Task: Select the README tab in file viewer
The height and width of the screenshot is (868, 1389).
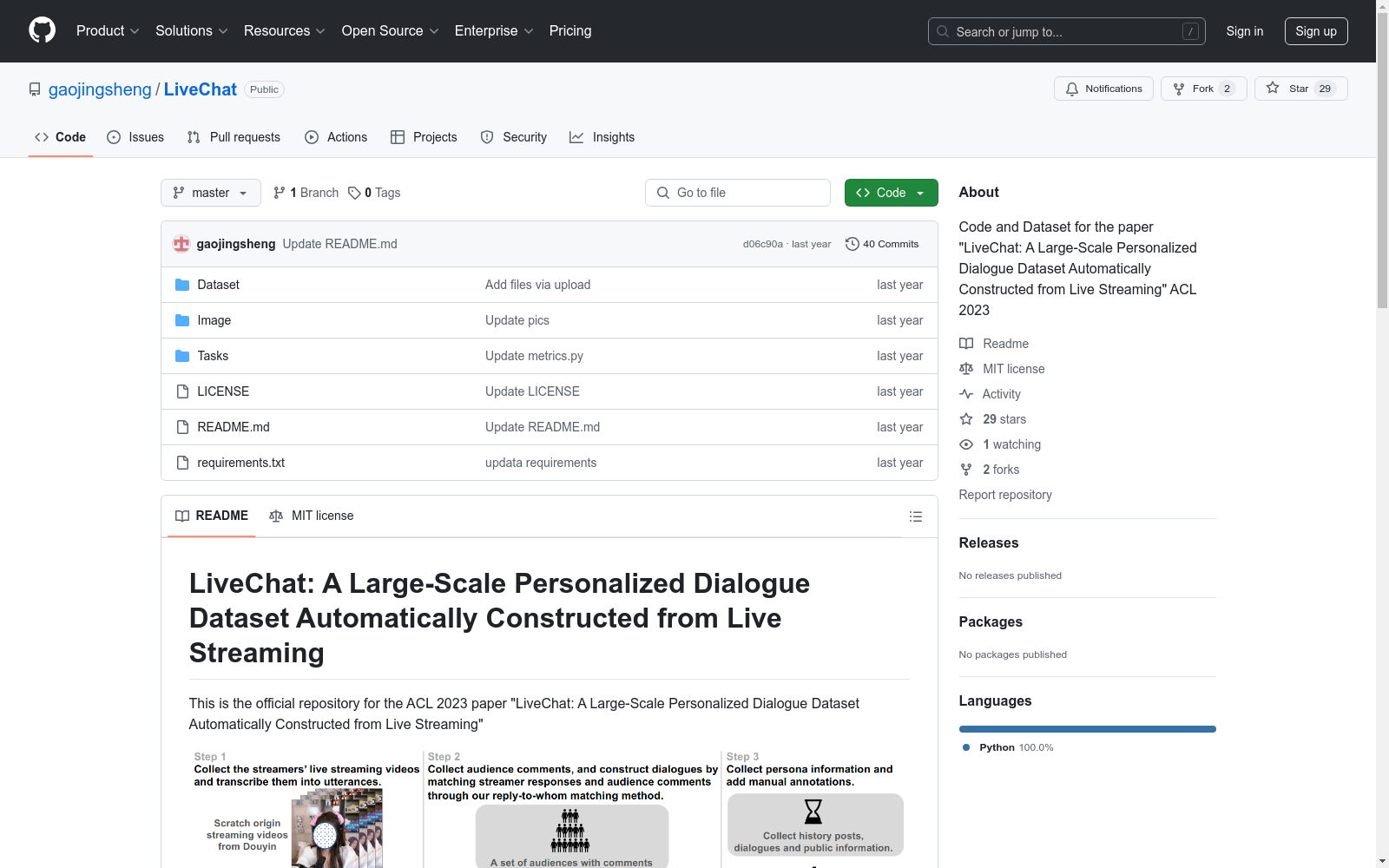Action: coord(212,516)
